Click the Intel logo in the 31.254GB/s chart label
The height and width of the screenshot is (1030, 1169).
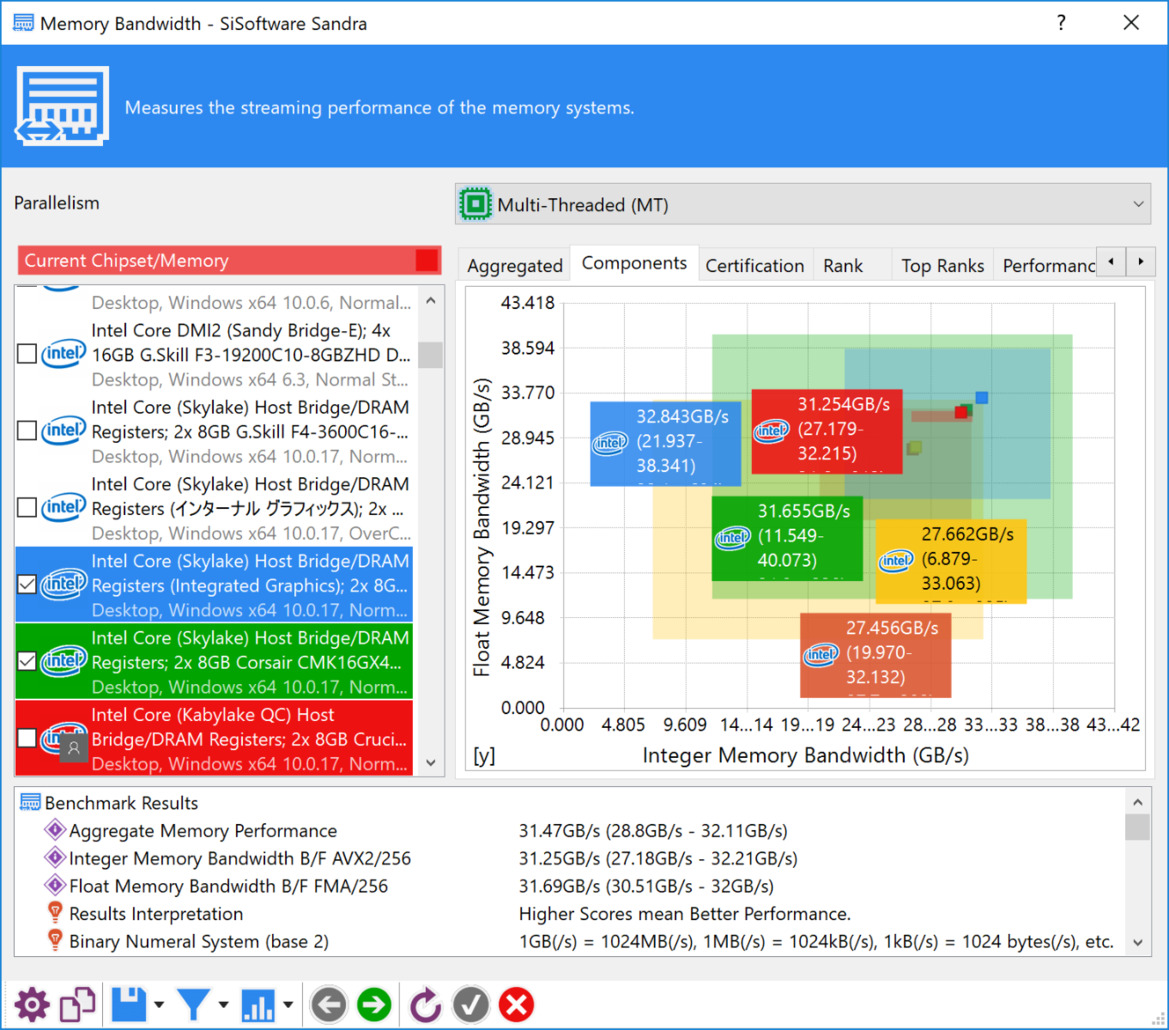point(772,430)
